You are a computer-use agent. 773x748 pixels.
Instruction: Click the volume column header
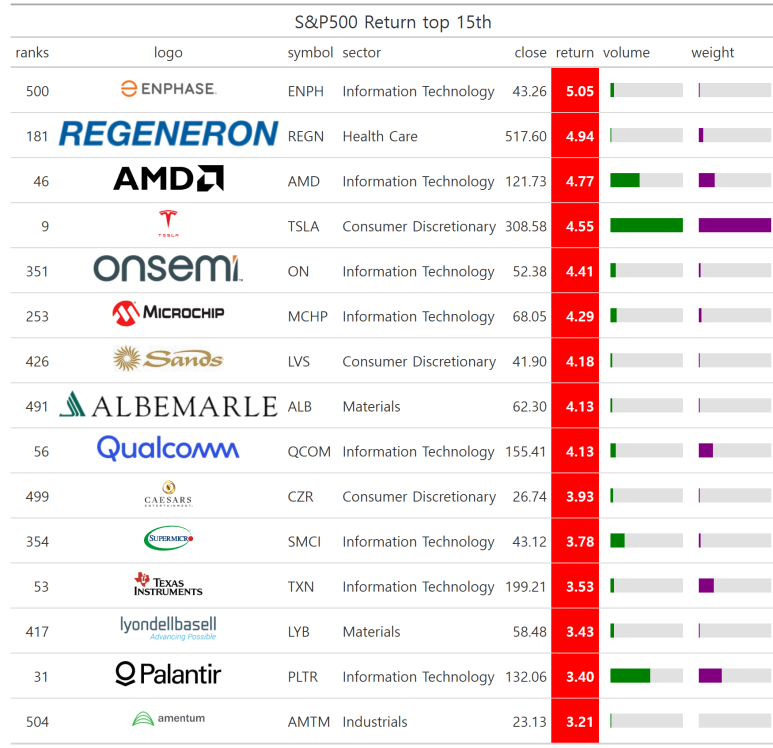pyautogui.click(x=626, y=52)
